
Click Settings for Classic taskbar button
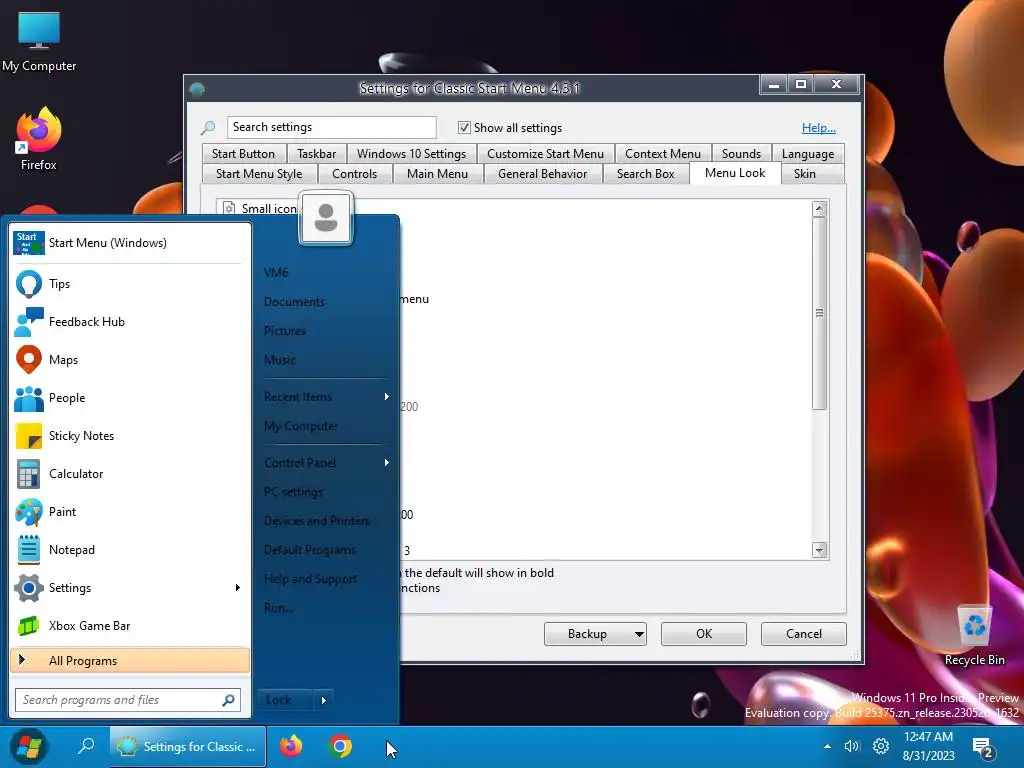188,746
